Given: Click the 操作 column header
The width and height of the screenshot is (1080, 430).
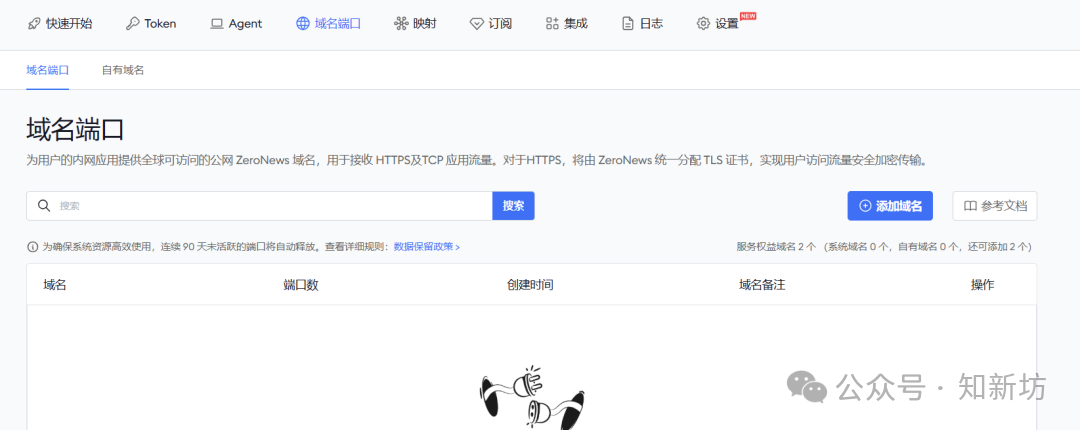Looking at the screenshot, I should point(982,285).
